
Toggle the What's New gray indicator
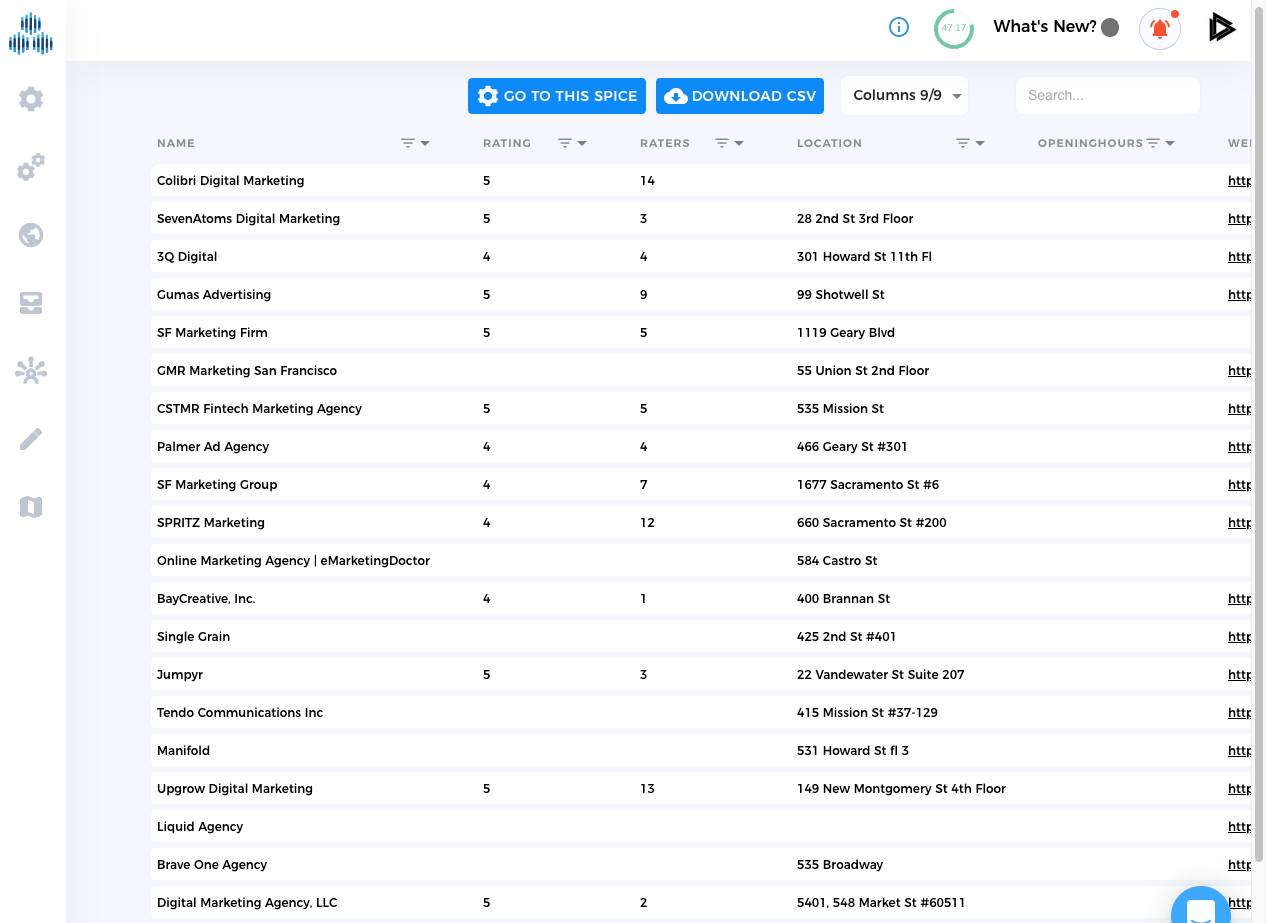[x=1110, y=28]
